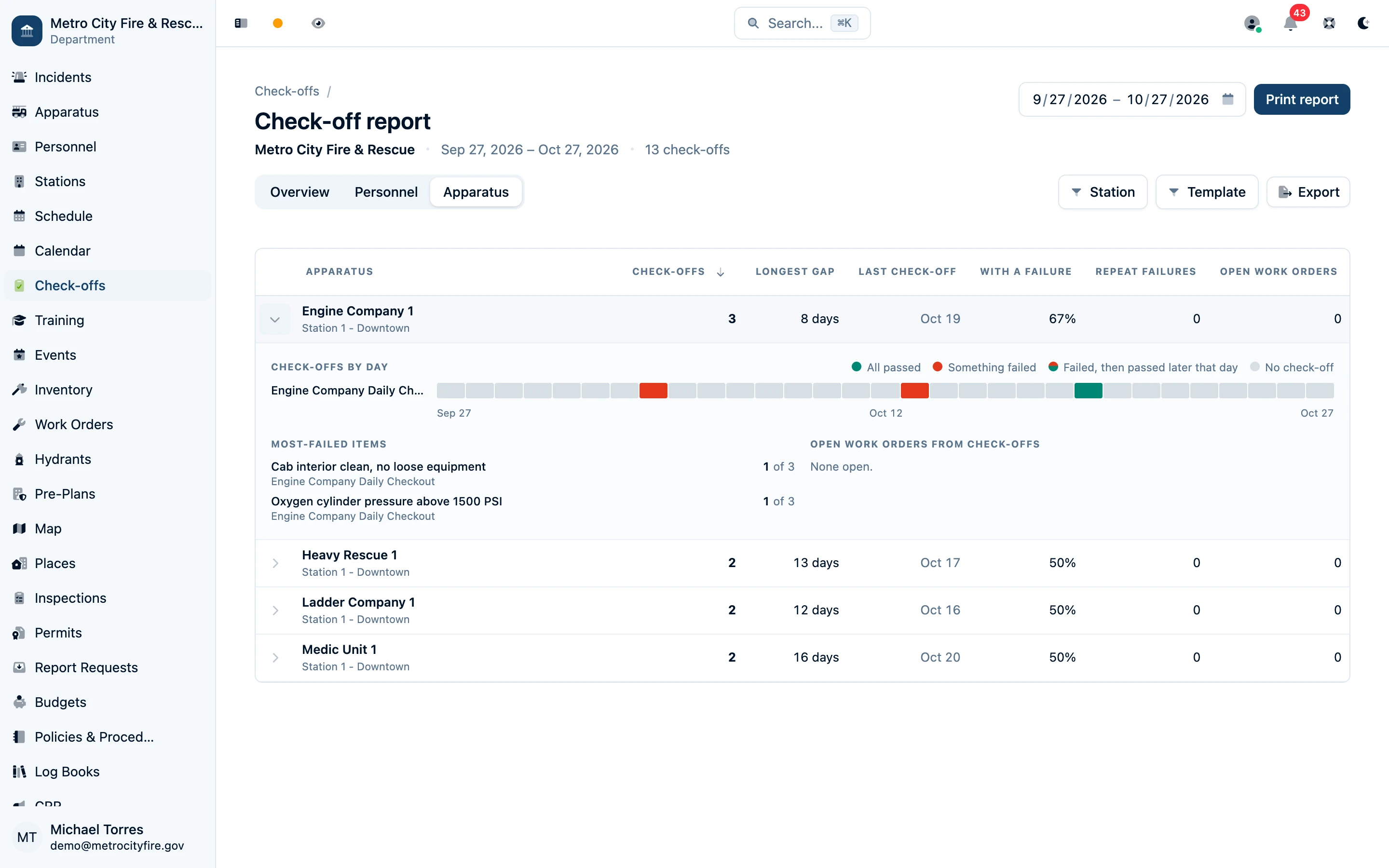Viewport: 1389px width, 868px height.
Task: Toggle the sidebar panel icon
Action: 241,23
